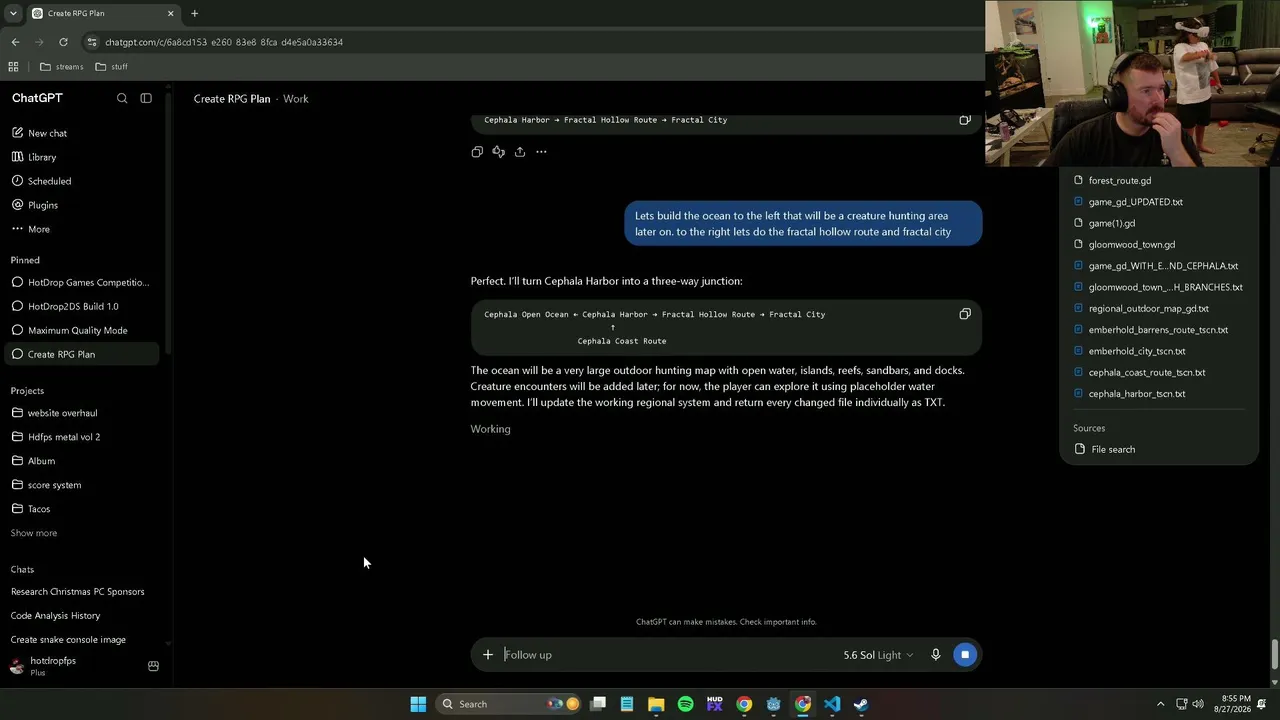Open Steam from the taskbar

tap(861, 704)
